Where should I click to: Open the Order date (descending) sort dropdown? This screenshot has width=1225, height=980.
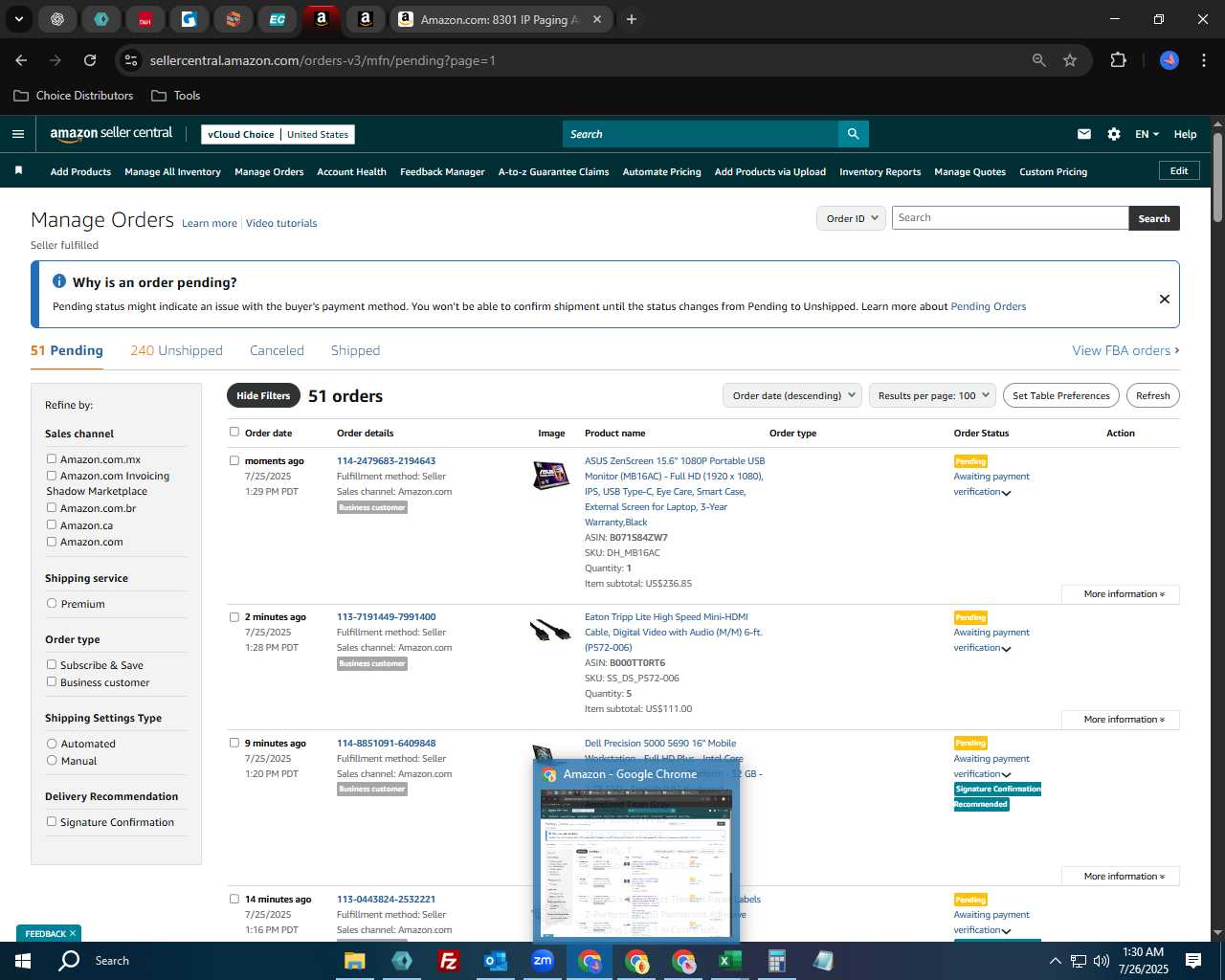tap(792, 395)
